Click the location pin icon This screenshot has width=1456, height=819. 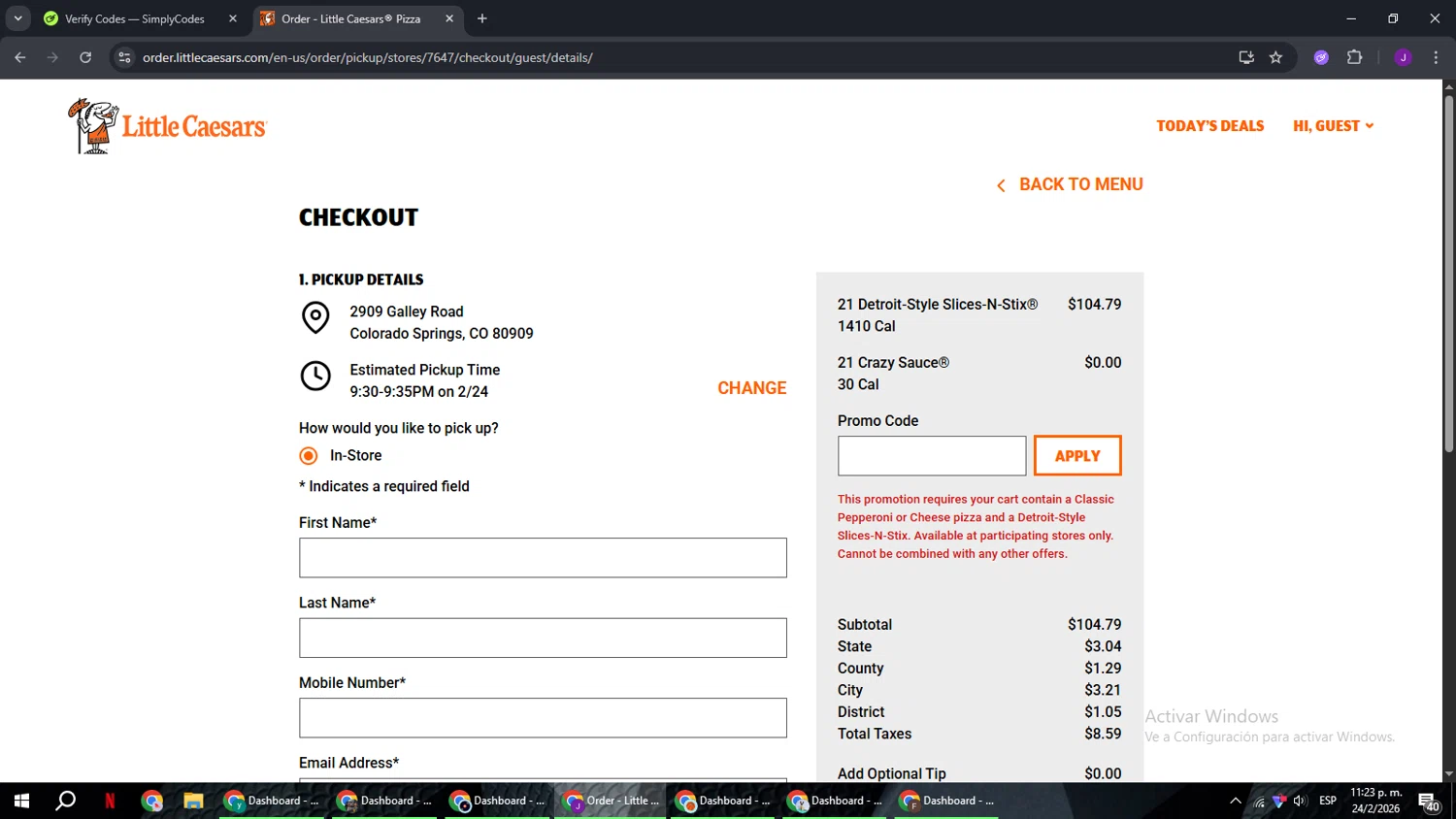[315, 317]
